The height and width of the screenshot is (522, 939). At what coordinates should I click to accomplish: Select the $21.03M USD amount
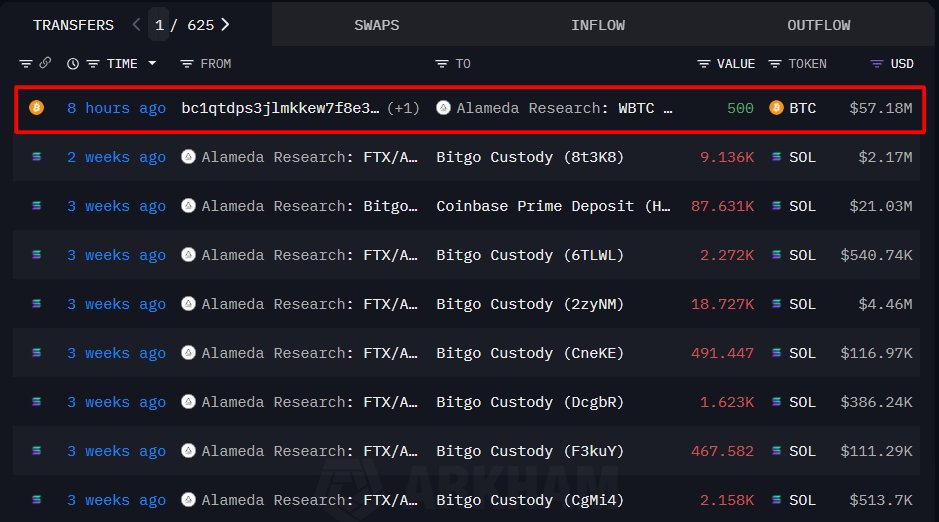880,207
